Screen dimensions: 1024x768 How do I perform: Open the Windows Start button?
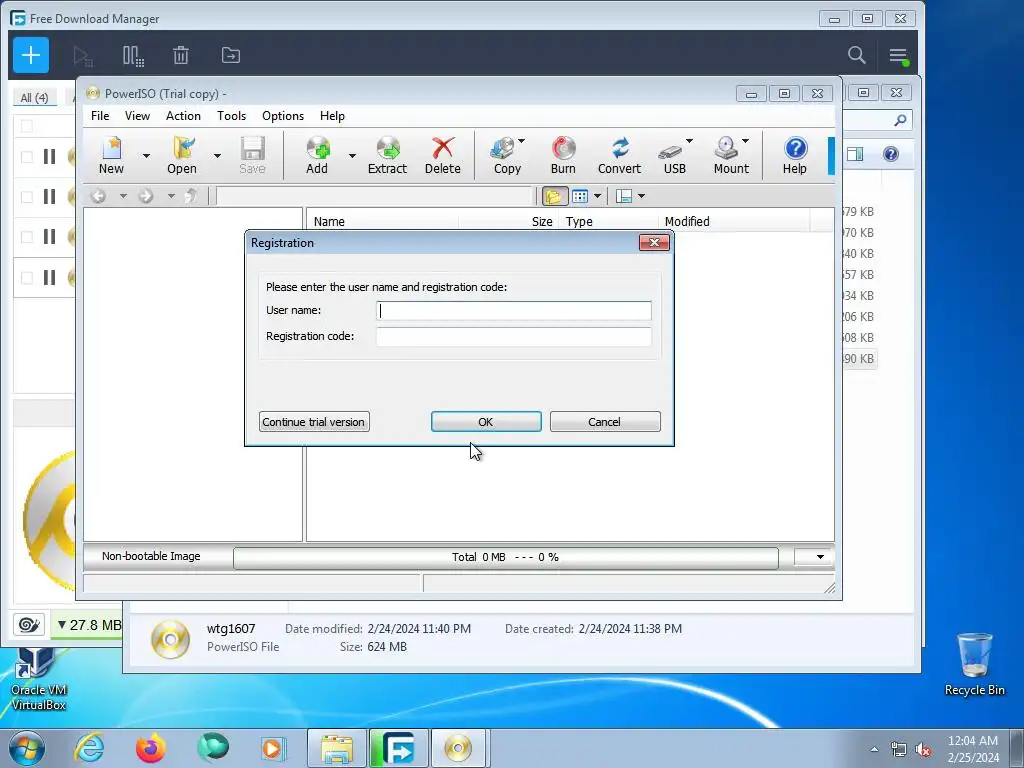[x=27, y=748]
